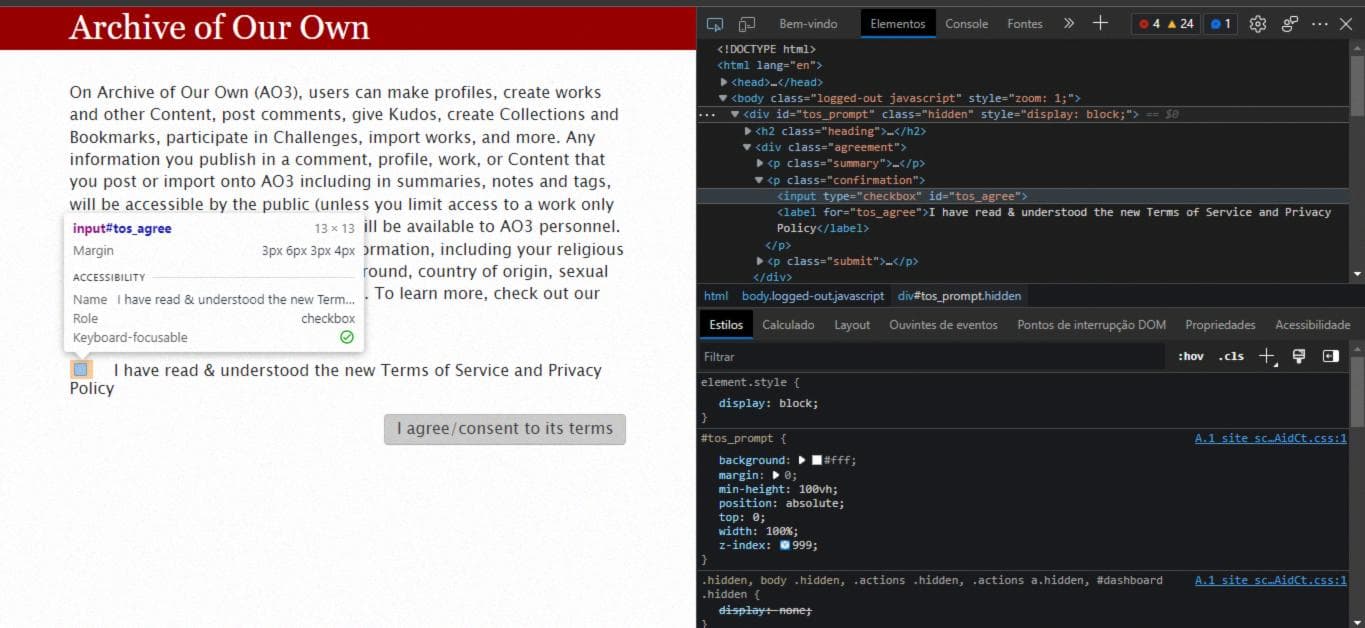Select the Elementos tab
This screenshot has width=1365, height=628.
point(898,23)
